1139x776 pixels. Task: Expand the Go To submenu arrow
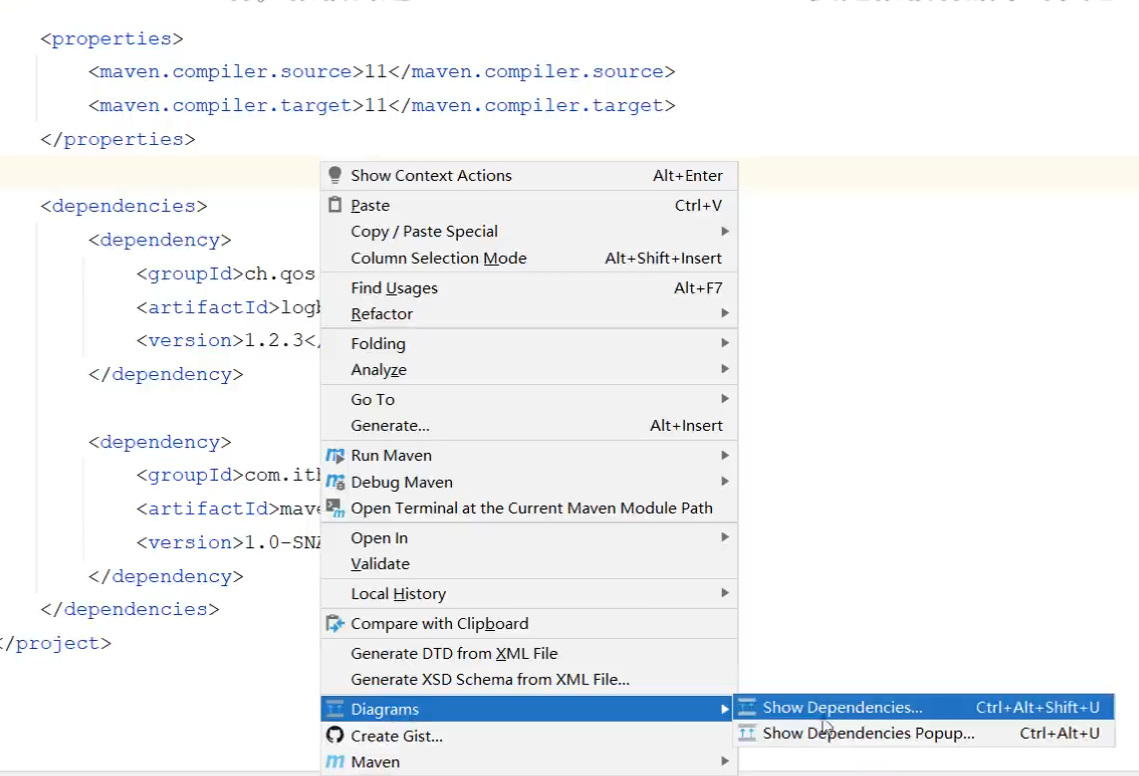724,399
